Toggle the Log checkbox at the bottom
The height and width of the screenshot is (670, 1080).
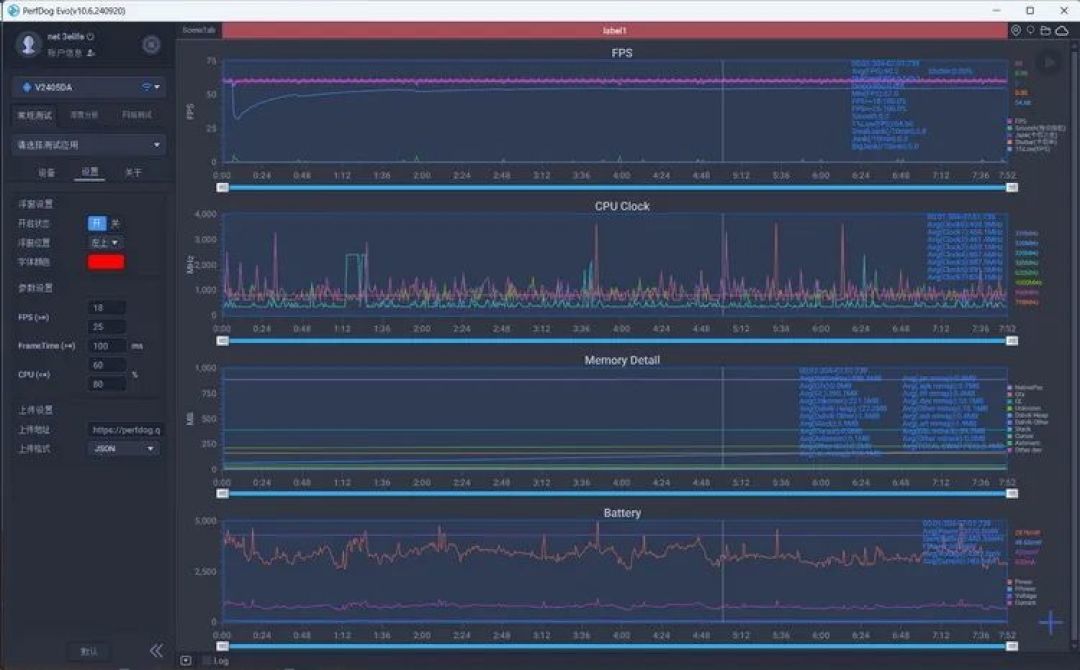coord(207,661)
